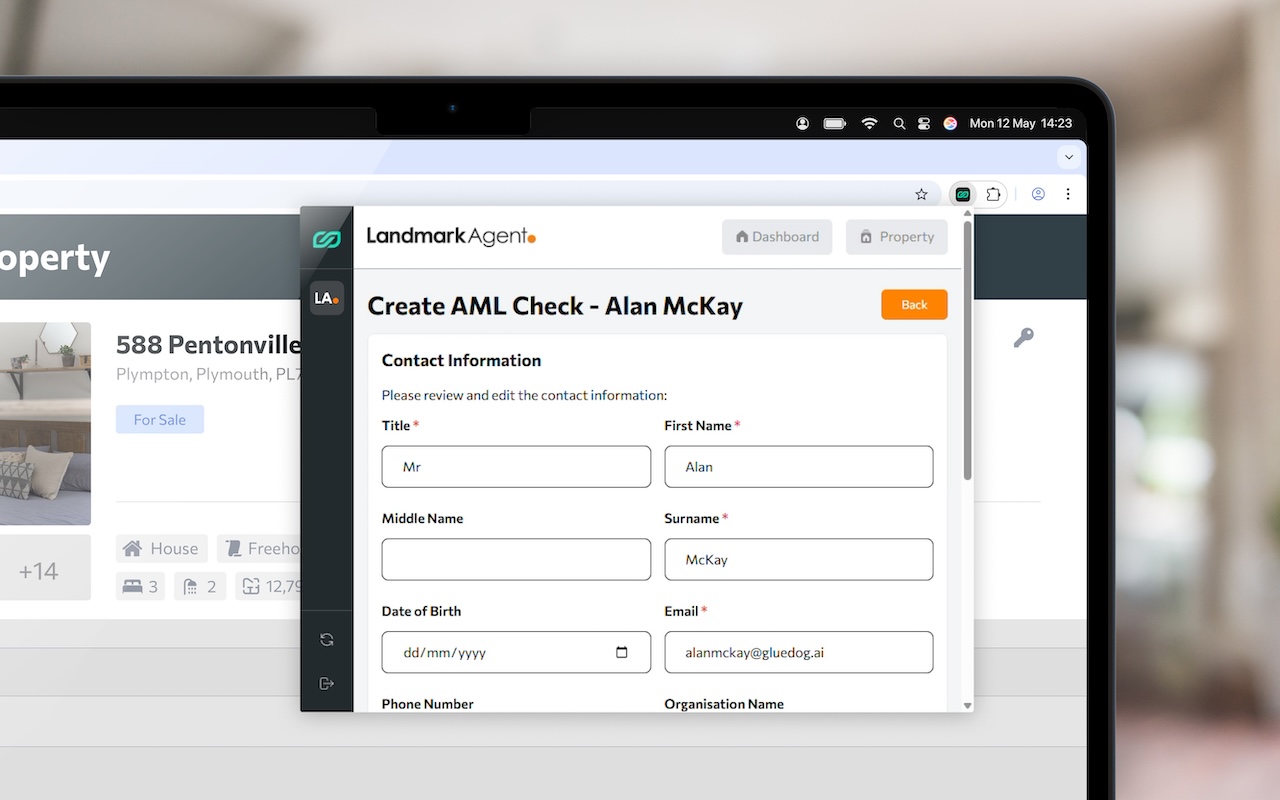Click the Landmark Agent logo

pos(451,237)
